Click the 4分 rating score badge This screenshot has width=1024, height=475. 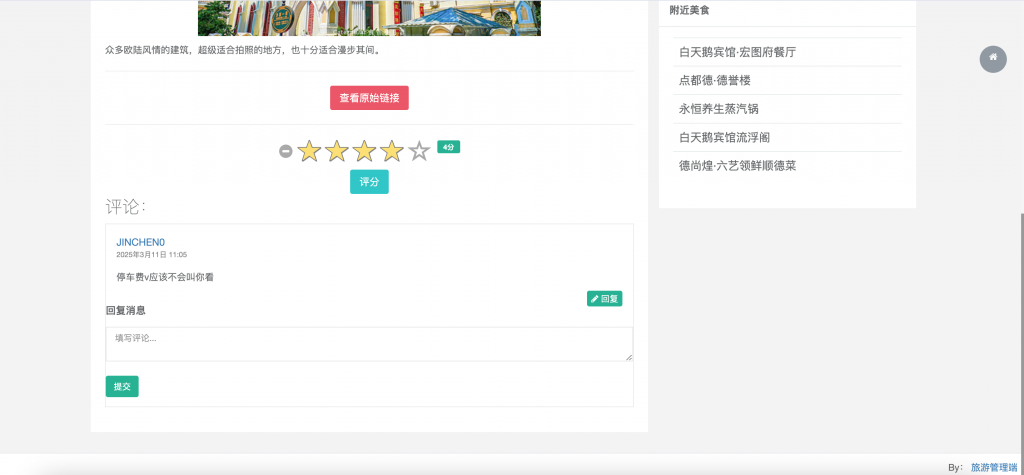[449, 147]
